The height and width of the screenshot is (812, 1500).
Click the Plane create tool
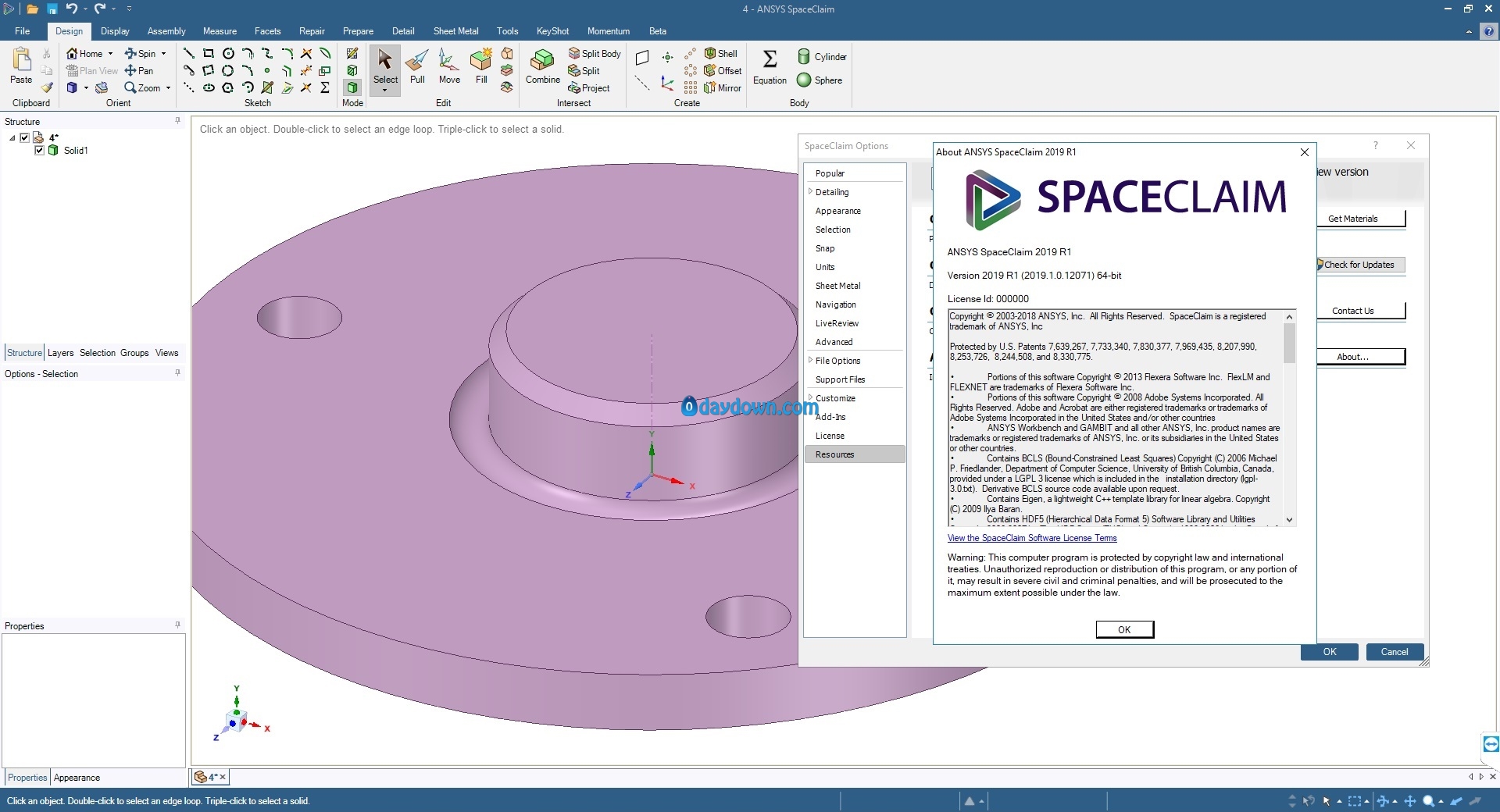point(642,57)
